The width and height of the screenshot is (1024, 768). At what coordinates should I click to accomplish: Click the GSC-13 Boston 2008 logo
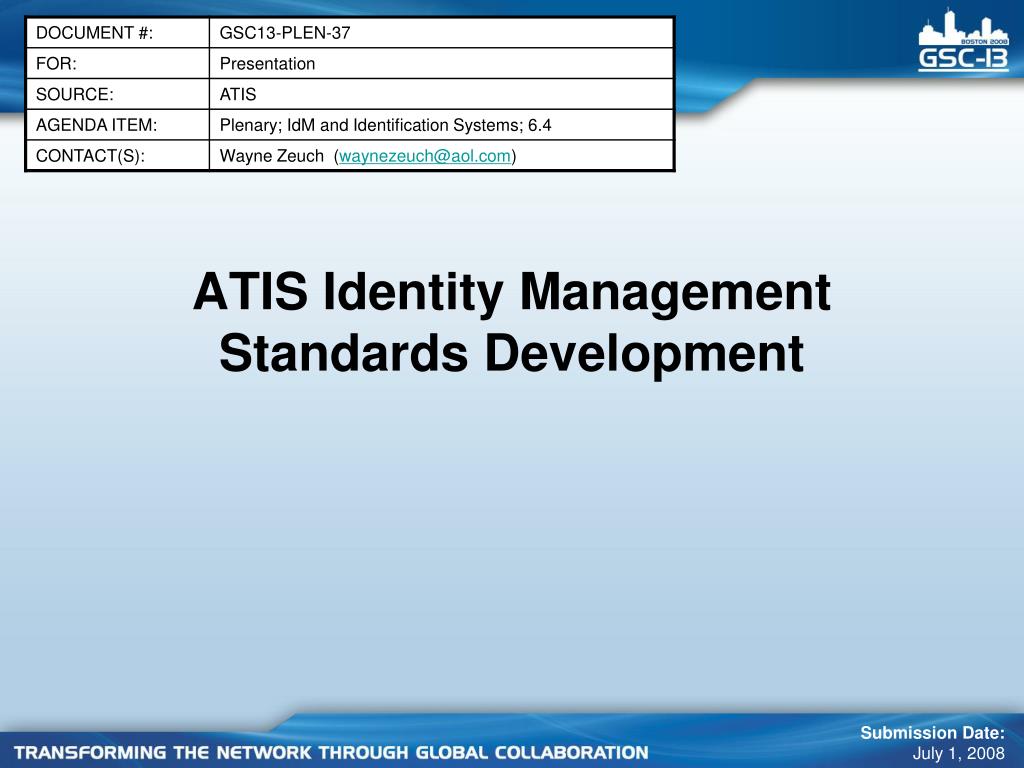point(963,40)
